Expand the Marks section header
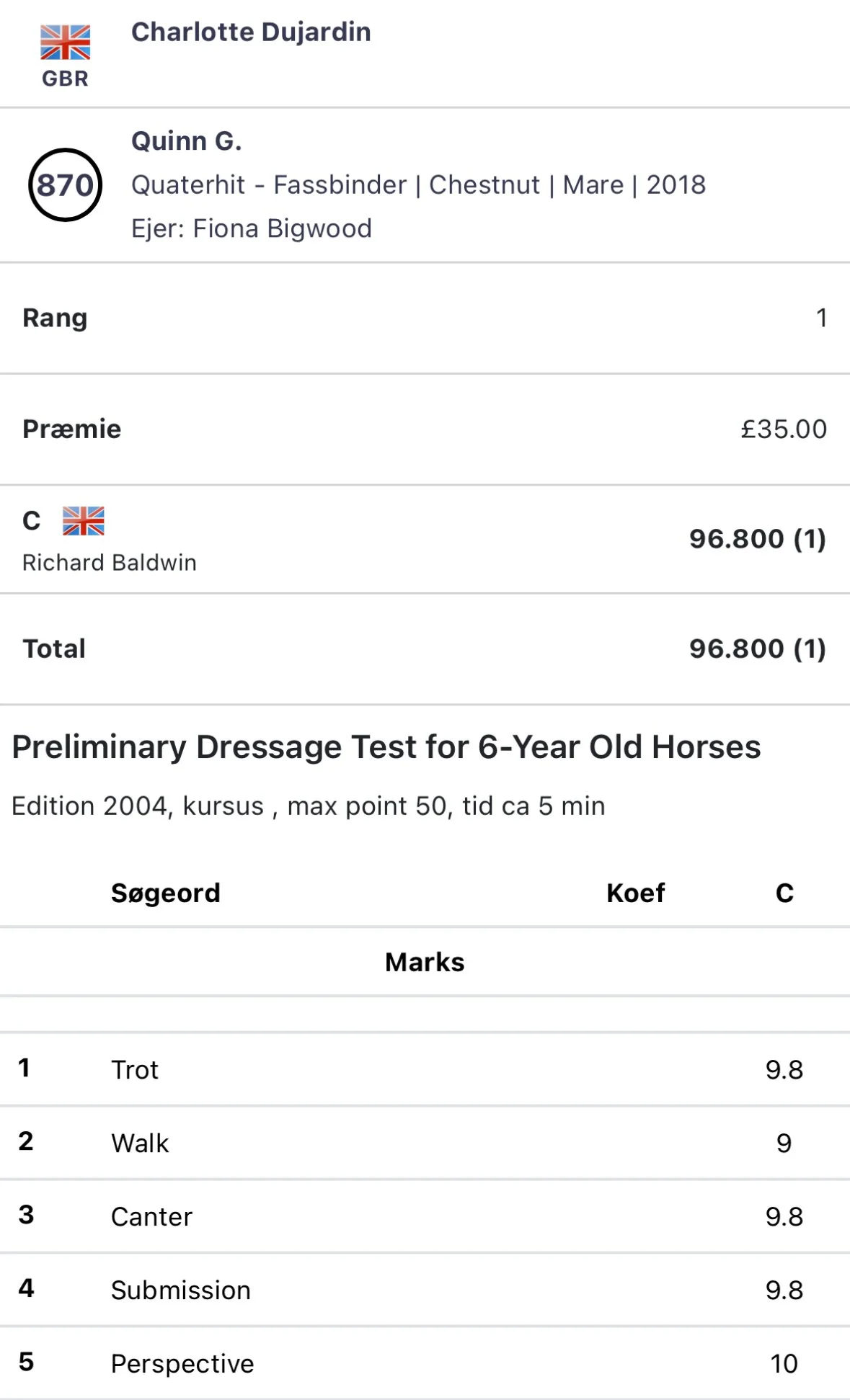The width and height of the screenshot is (850, 1400). (x=425, y=962)
